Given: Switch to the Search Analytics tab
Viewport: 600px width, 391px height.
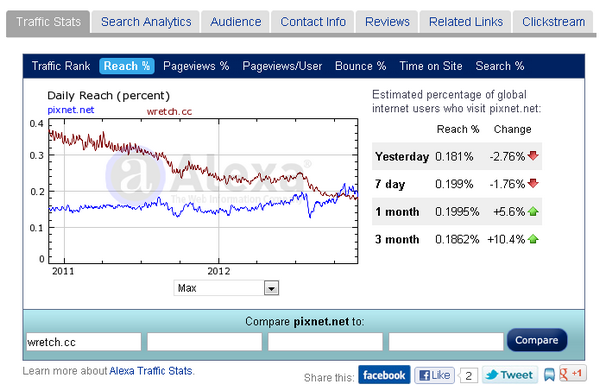Looking at the screenshot, I should pos(146,22).
